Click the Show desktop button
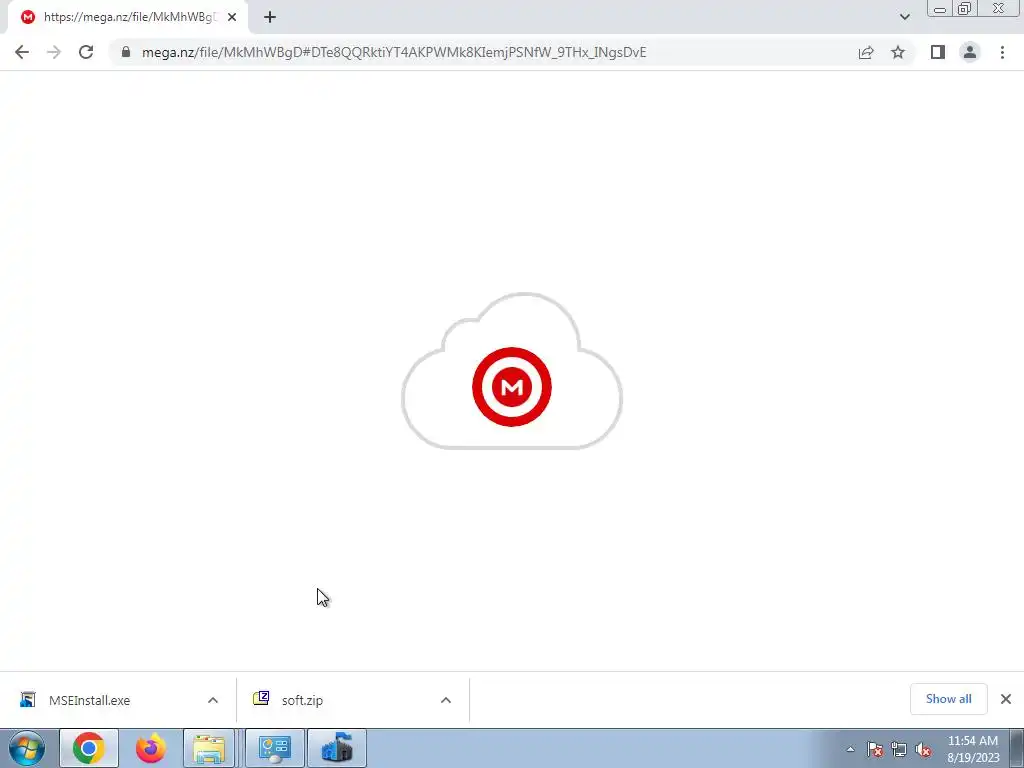The width and height of the screenshot is (1024, 768). (1017, 748)
